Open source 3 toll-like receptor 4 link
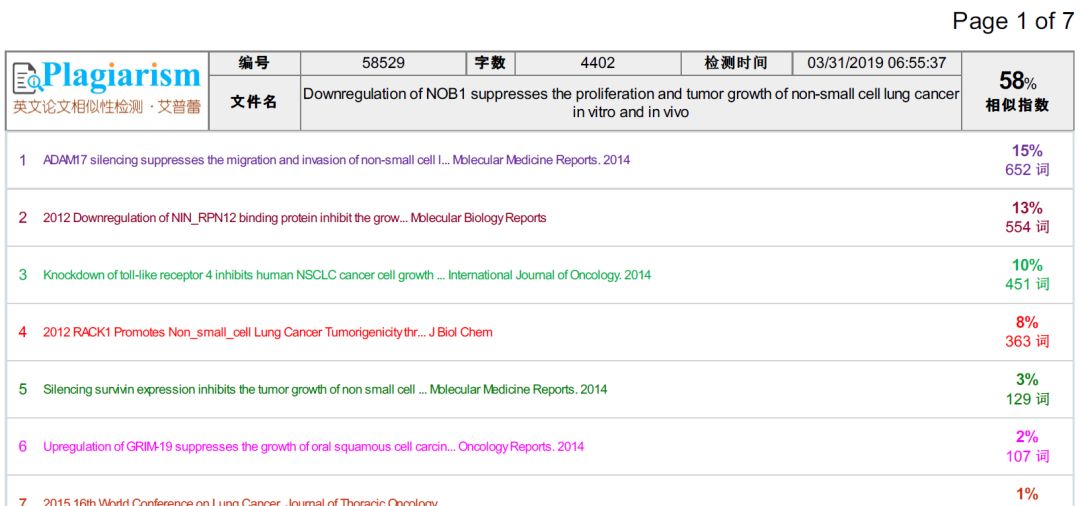The height and width of the screenshot is (506, 1080). click(346, 275)
